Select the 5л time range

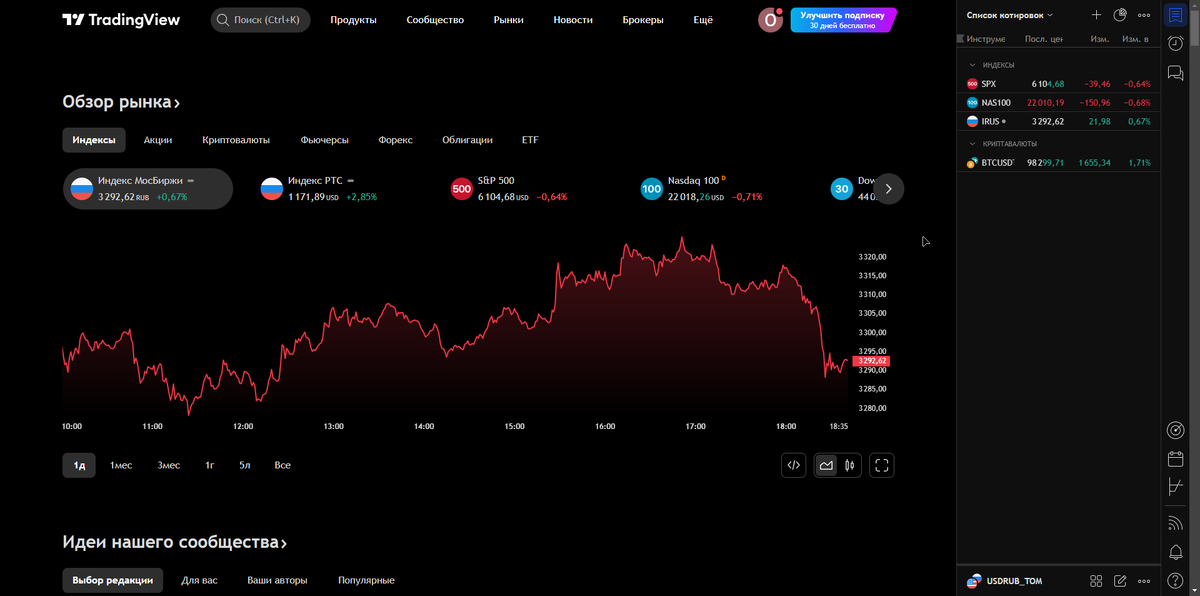[244, 465]
